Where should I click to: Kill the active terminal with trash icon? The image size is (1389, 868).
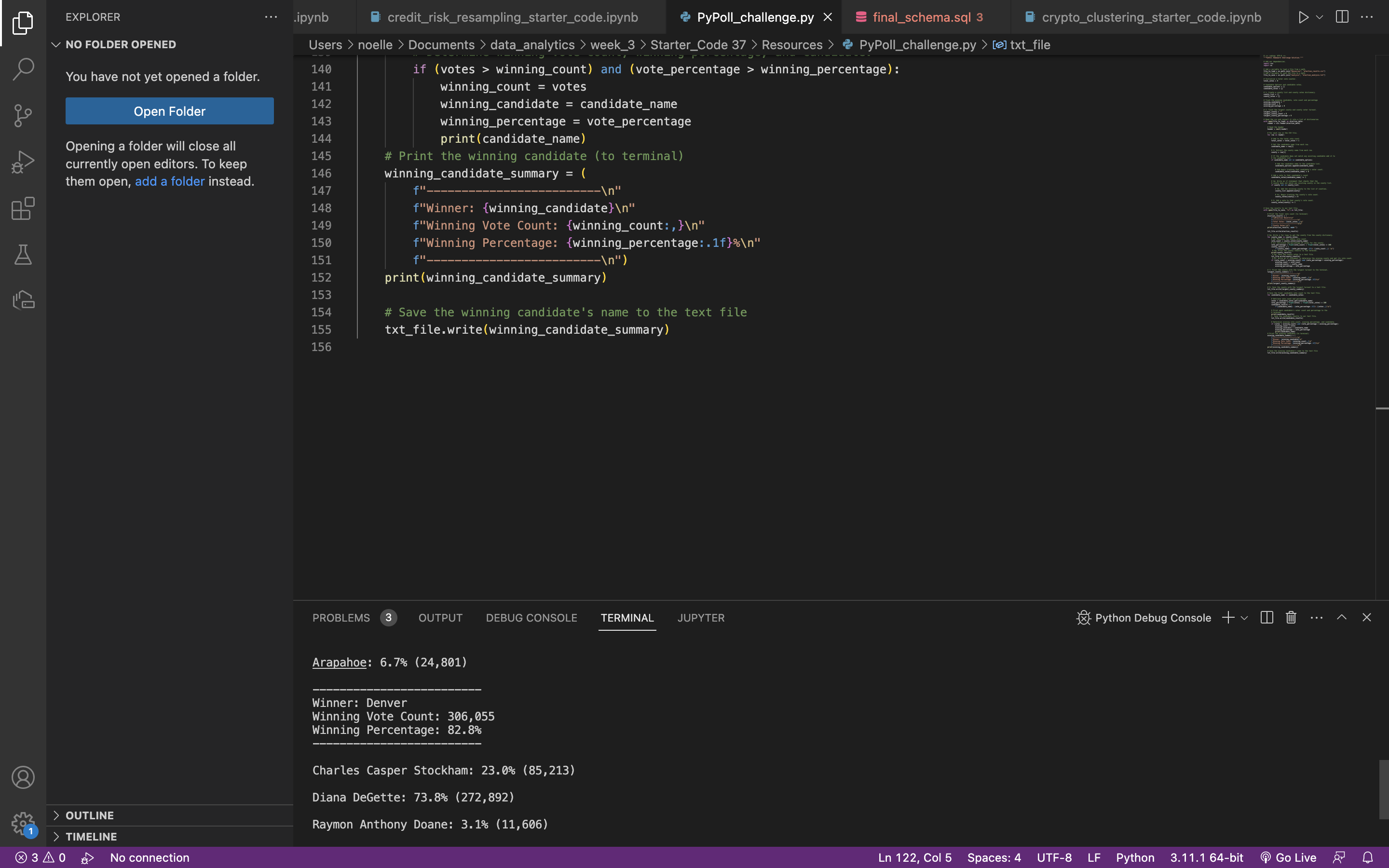1290,617
